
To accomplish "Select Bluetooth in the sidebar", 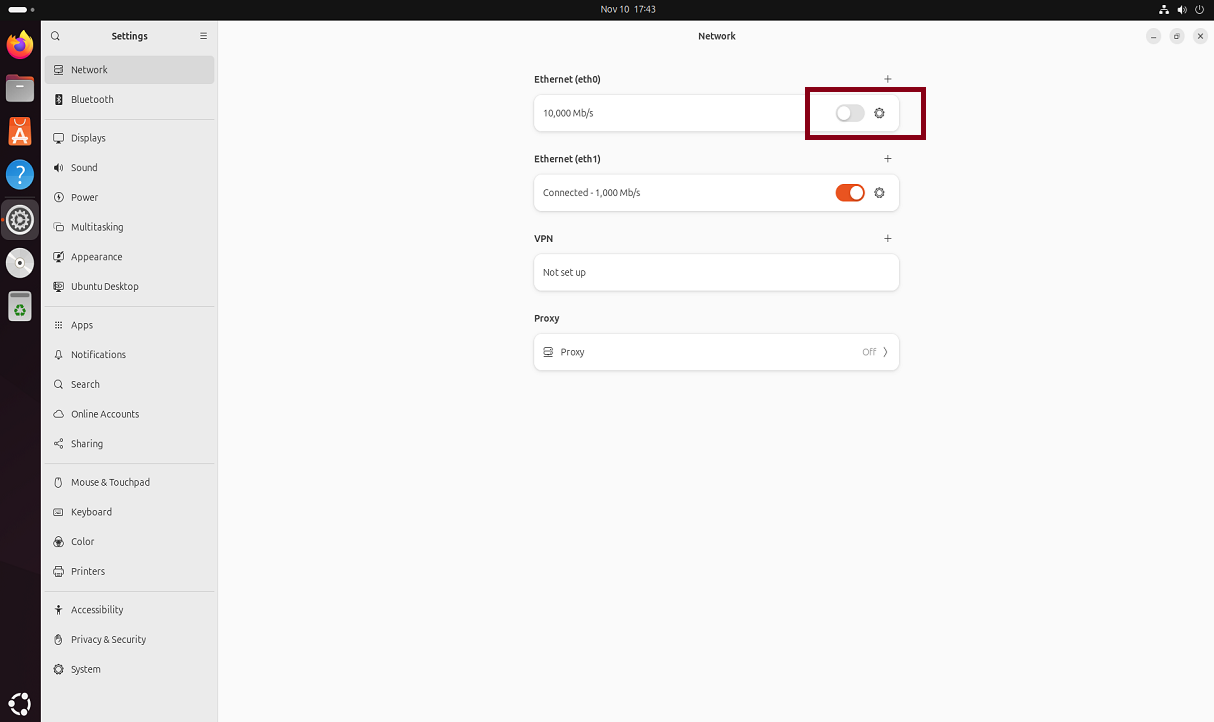I will pos(92,100).
